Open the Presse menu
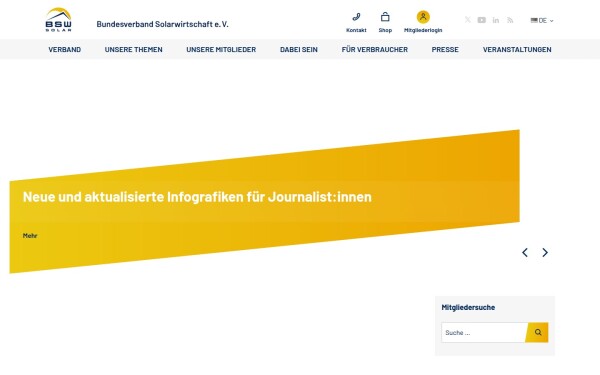This screenshot has height=375, width=600. point(445,49)
